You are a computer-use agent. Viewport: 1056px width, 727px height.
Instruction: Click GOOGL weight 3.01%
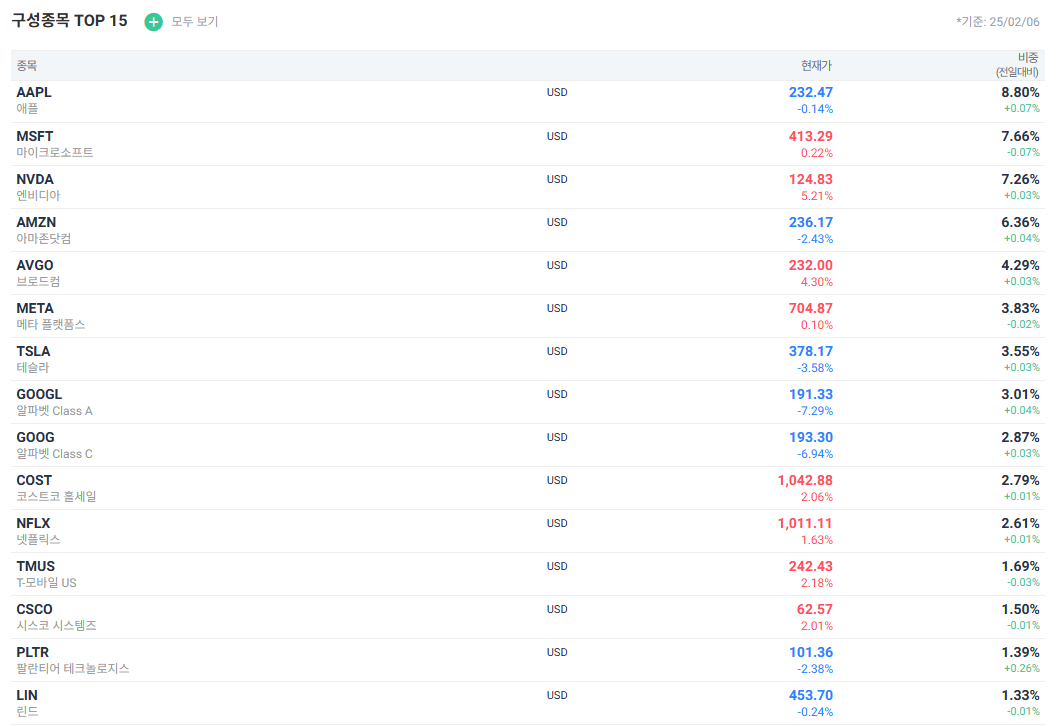point(1020,394)
